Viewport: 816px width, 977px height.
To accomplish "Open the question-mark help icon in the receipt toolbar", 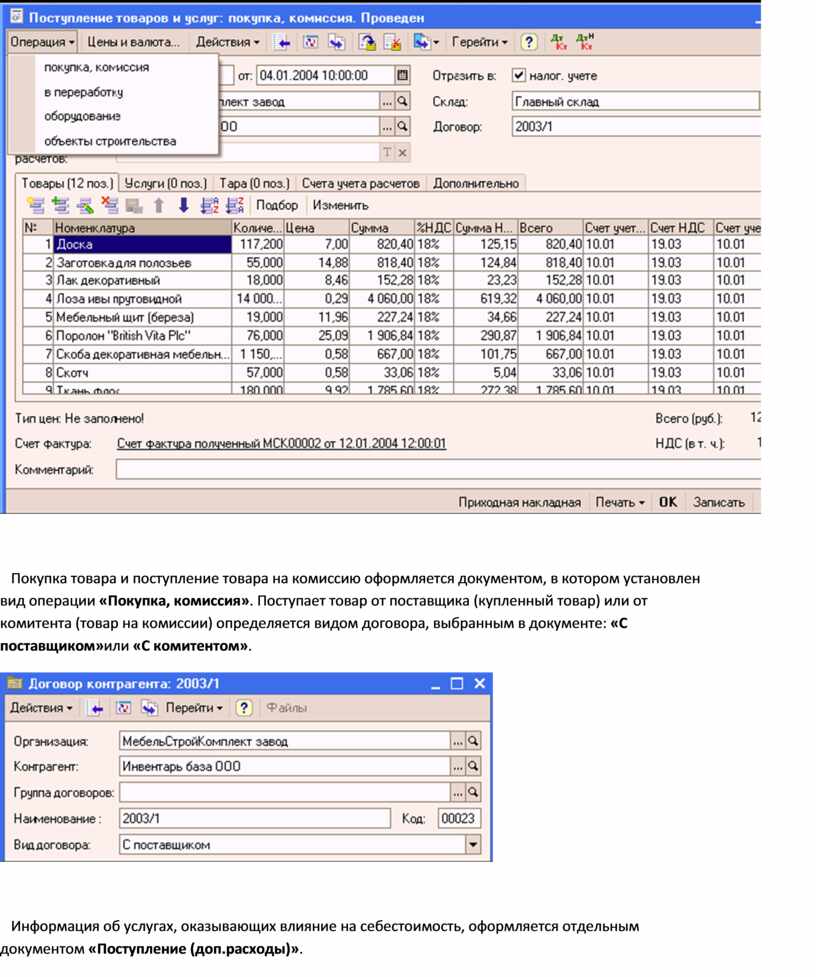I will point(528,42).
